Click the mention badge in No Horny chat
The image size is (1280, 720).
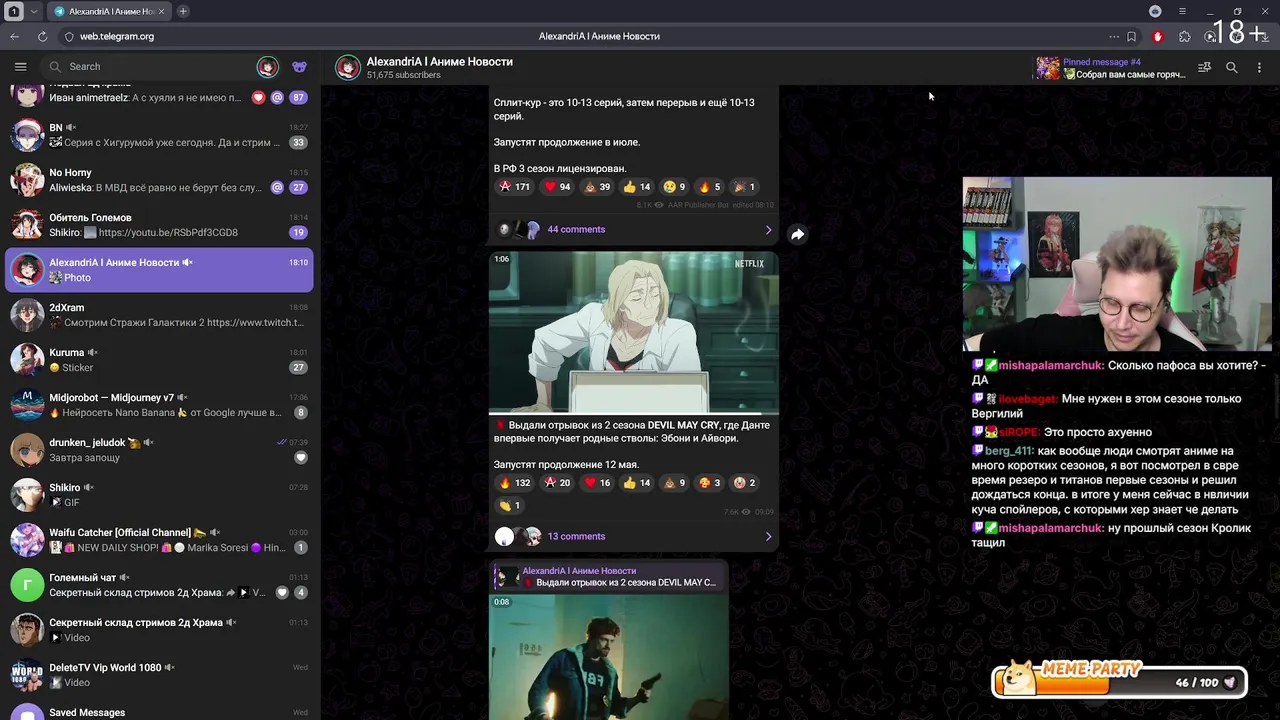[277, 187]
